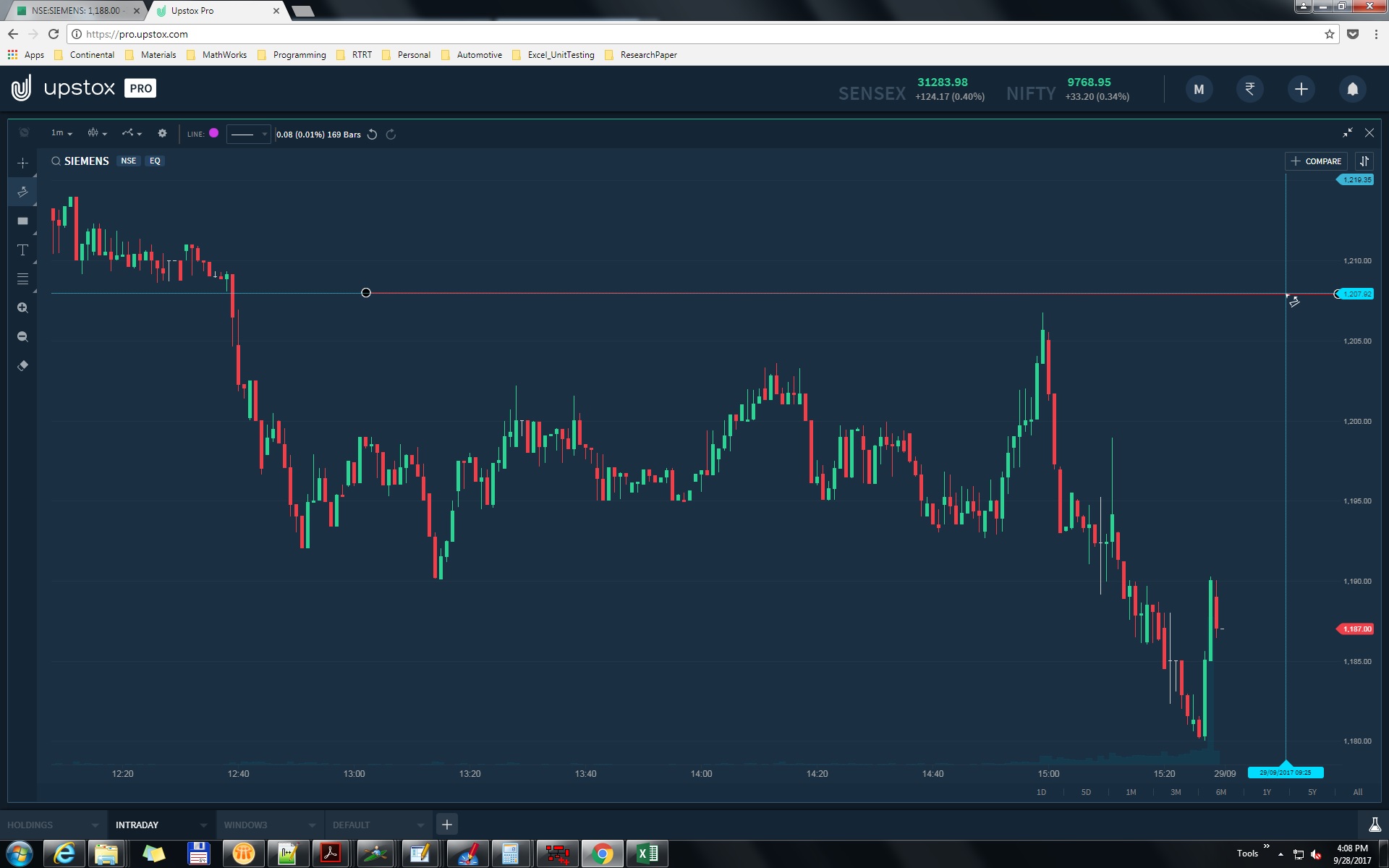The image size is (1389, 868).
Task: Expand WINDOW3 tab dropdown arrow
Action: tap(312, 825)
